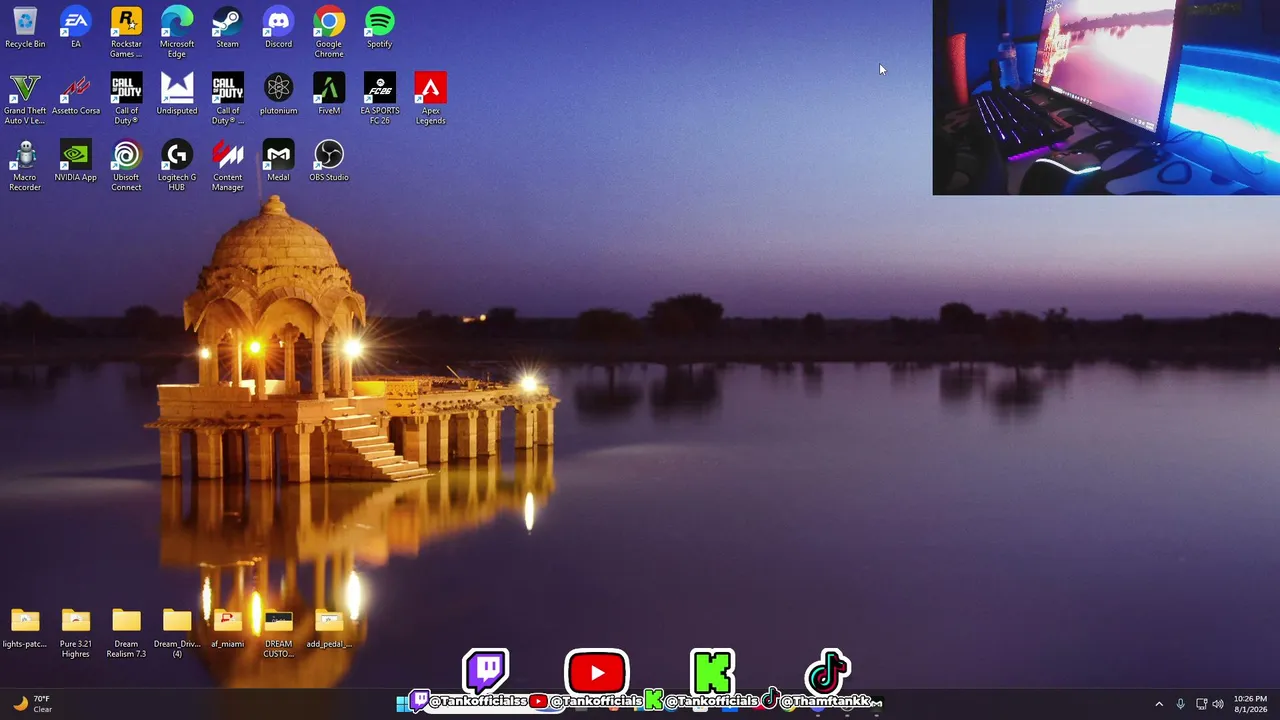Open the Discord desktop shortcut

pyautogui.click(x=278, y=27)
